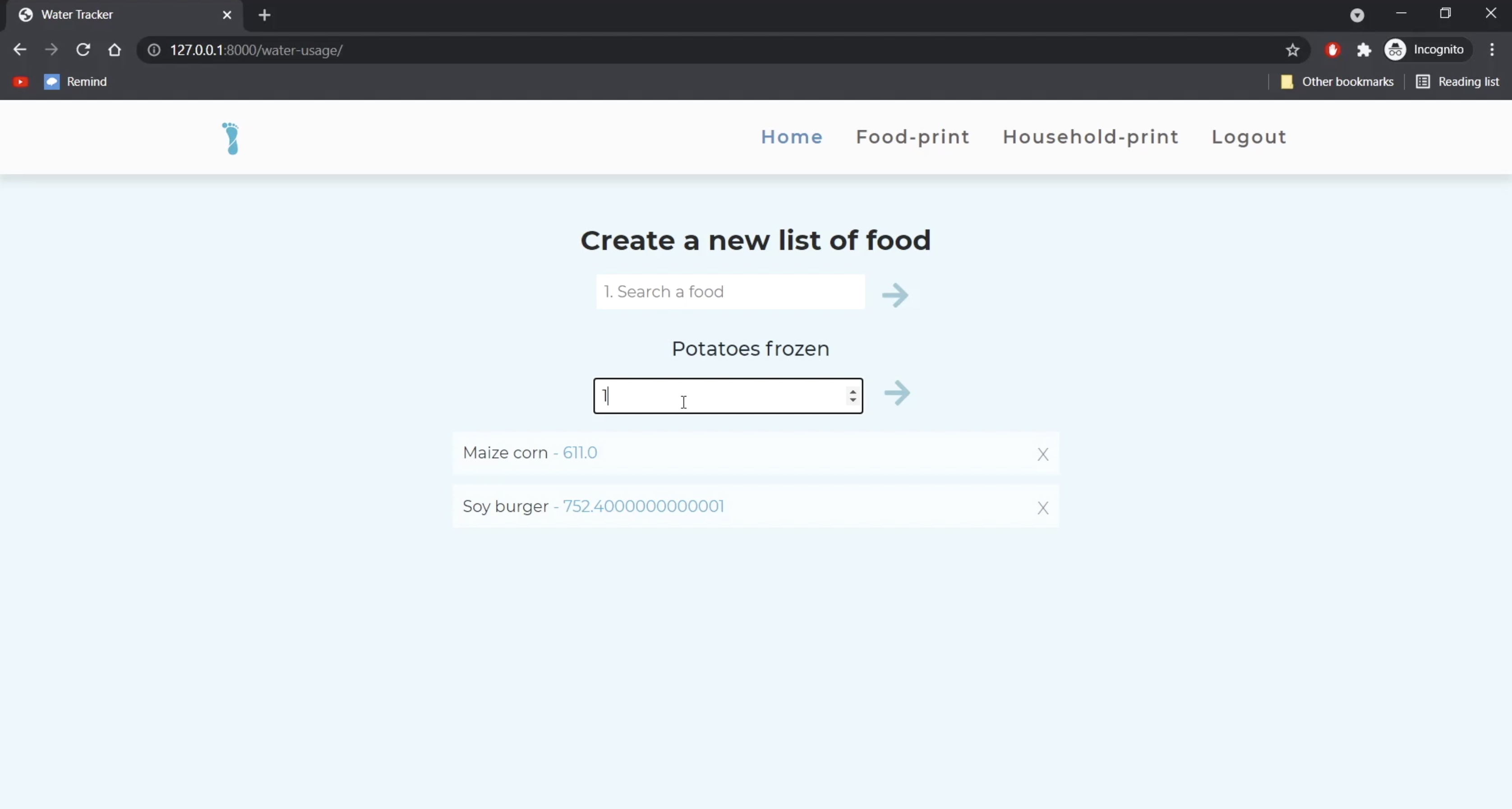Delete Soy burger item with X

click(1042, 508)
